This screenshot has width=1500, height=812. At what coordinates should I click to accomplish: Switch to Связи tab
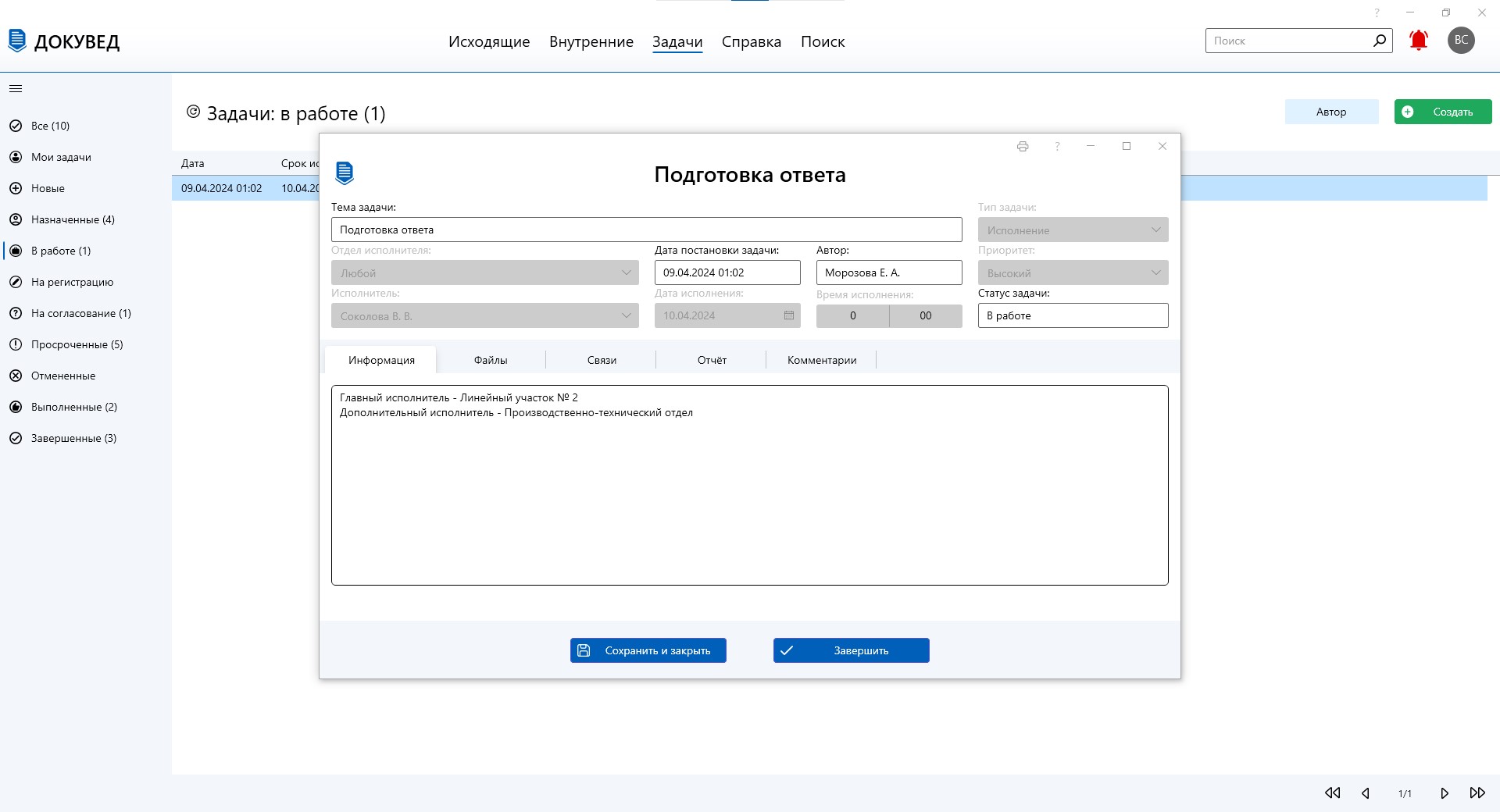pyautogui.click(x=602, y=360)
